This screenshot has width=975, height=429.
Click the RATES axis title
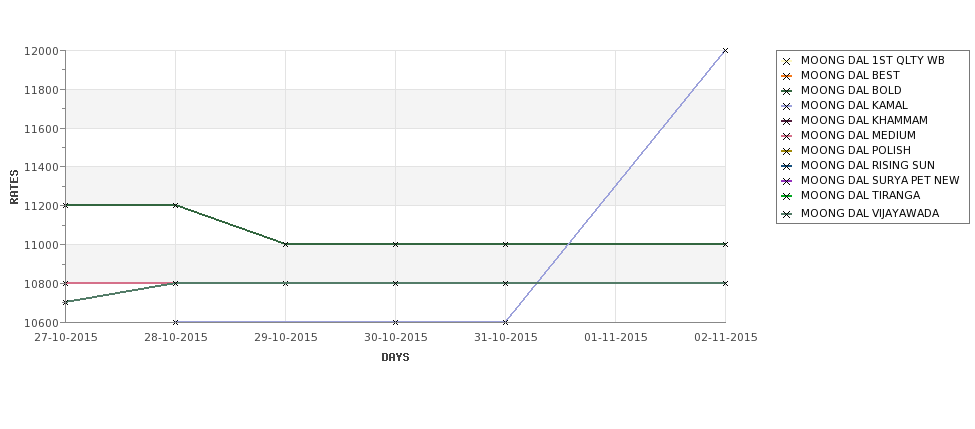[14, 187]
